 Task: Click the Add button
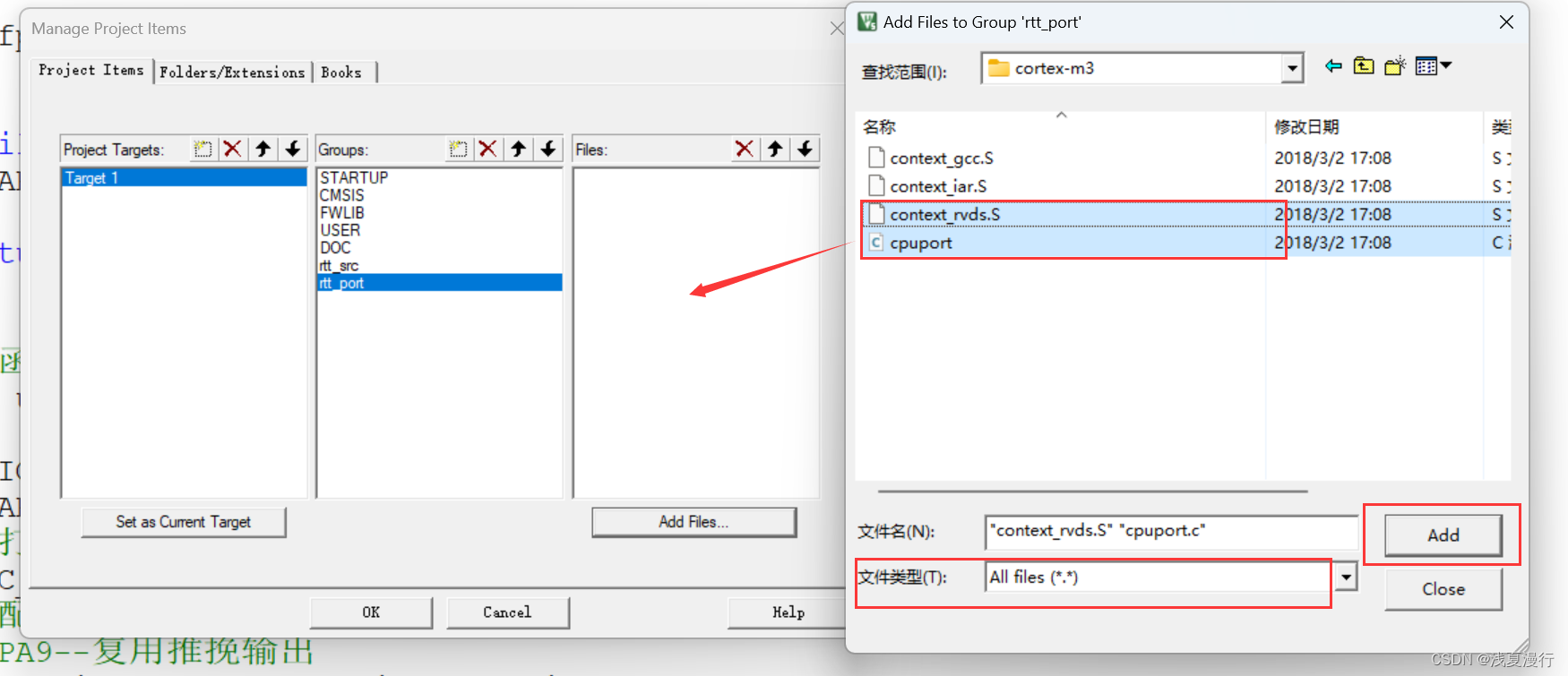1443,535
